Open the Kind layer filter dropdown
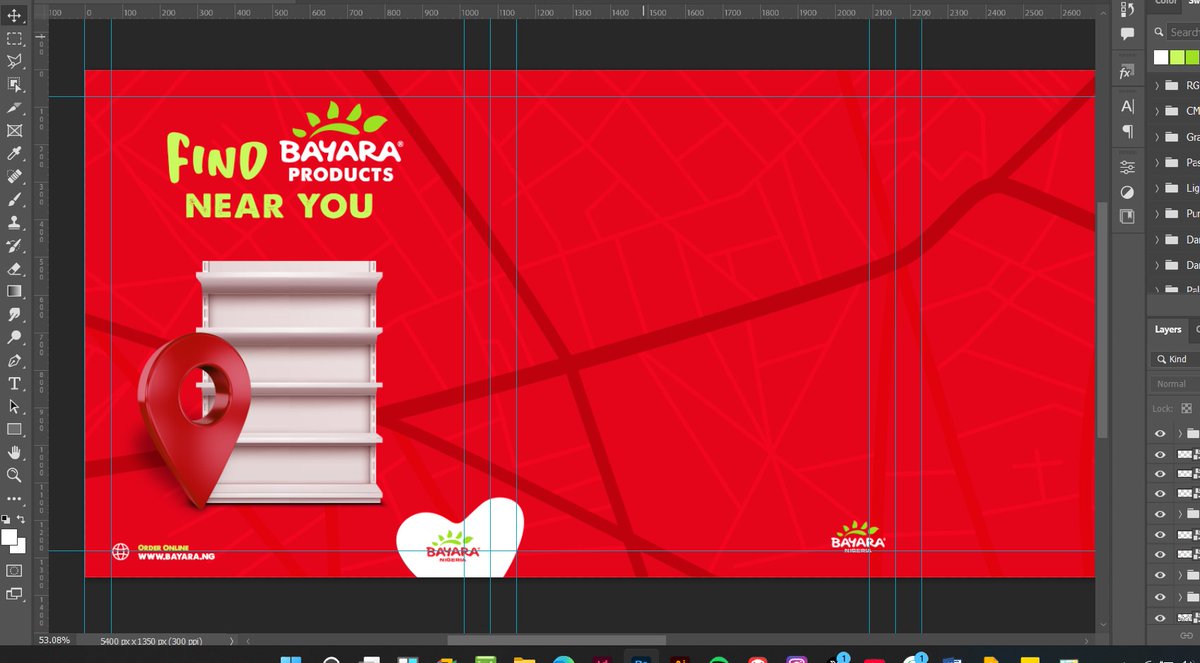The height and width of the screenshot is (663, 1200). (x=1175, y=359)
